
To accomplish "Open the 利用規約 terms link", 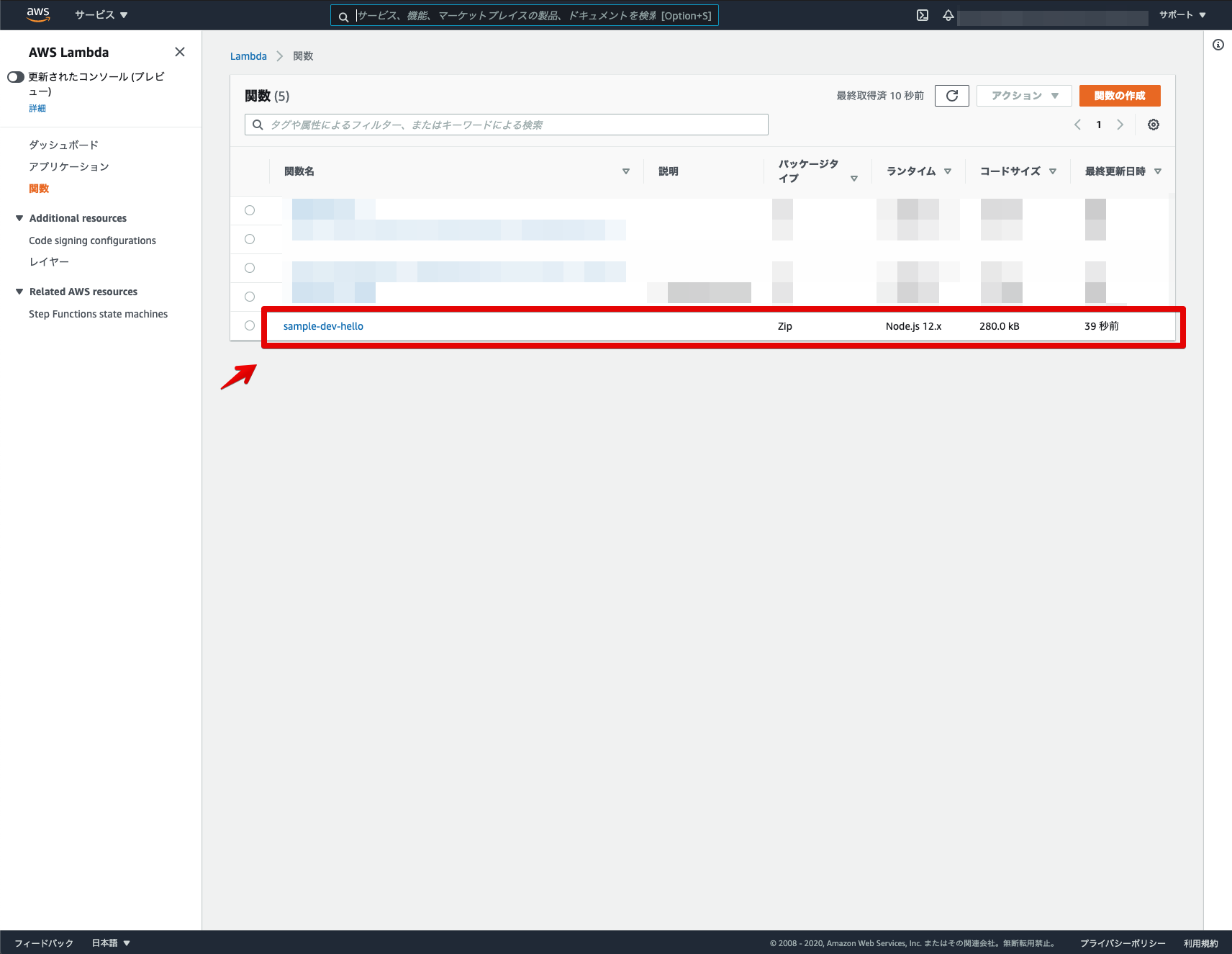I will pos(1201,943).
